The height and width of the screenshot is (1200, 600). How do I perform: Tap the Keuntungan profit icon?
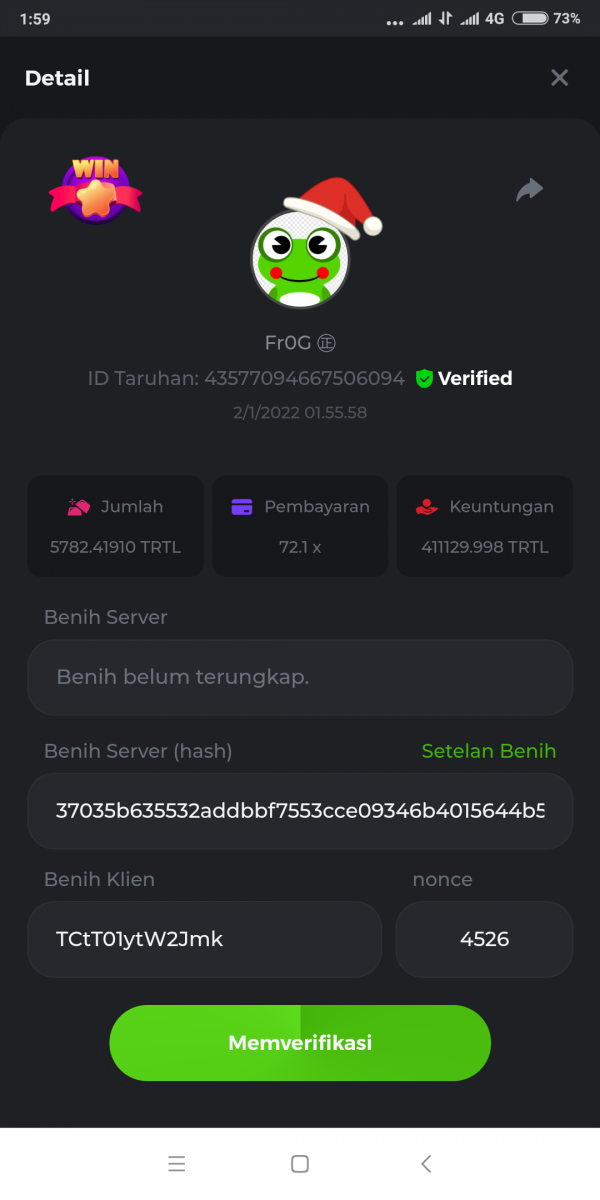tap(426, 507)
